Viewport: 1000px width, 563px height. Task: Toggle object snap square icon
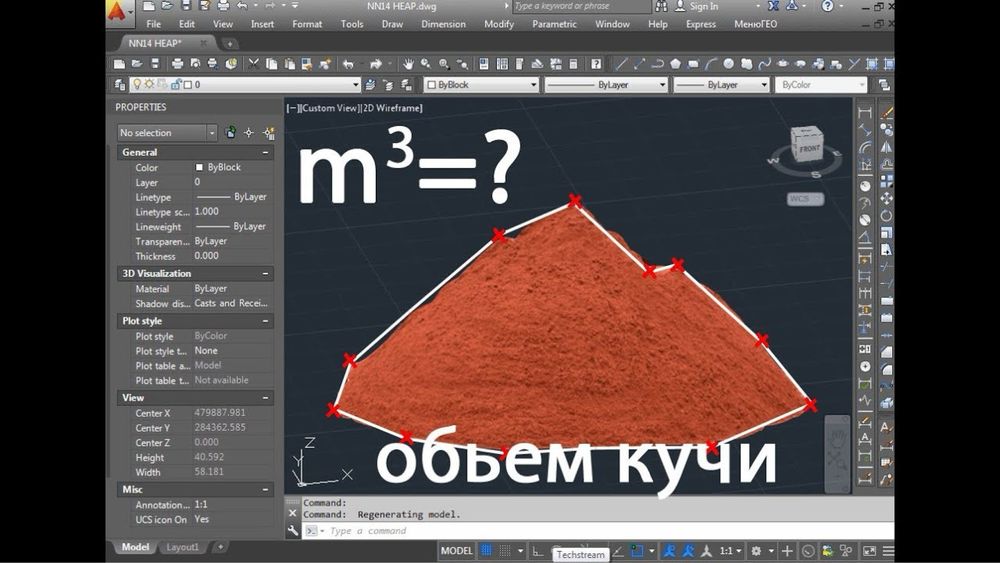coord(636,550)
